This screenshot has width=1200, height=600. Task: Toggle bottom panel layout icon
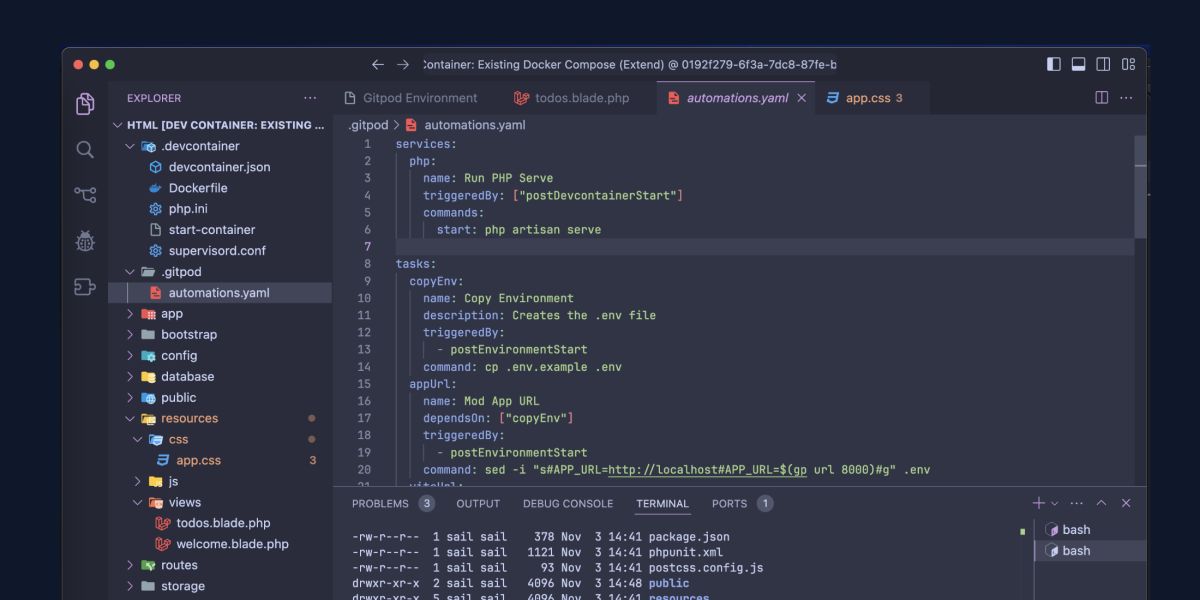click(1079, 64)
